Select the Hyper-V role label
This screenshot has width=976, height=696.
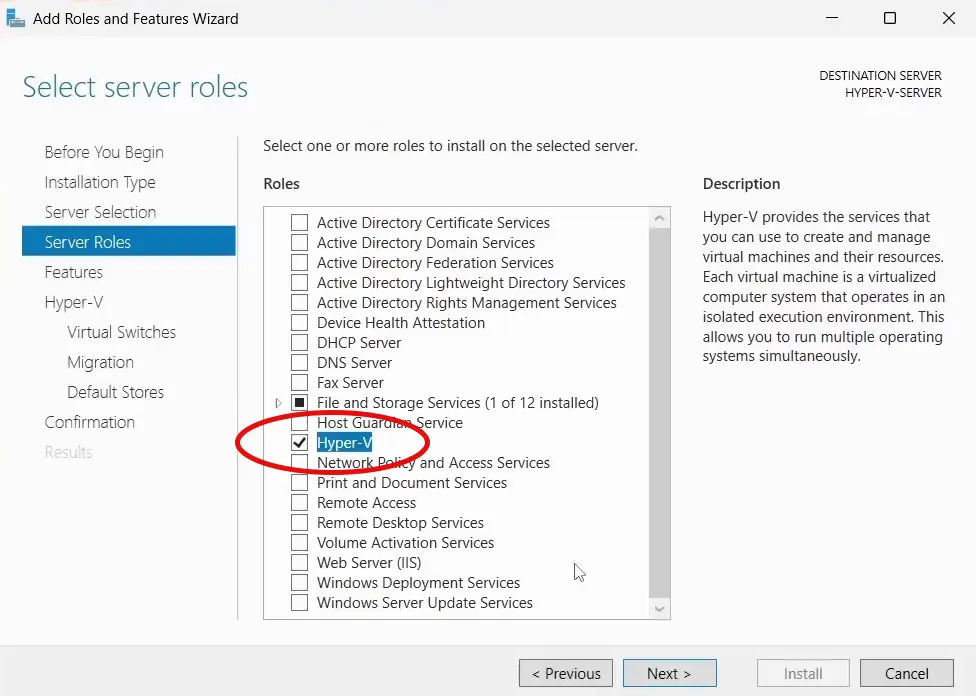pyautogui.click(x=344, y=442)
